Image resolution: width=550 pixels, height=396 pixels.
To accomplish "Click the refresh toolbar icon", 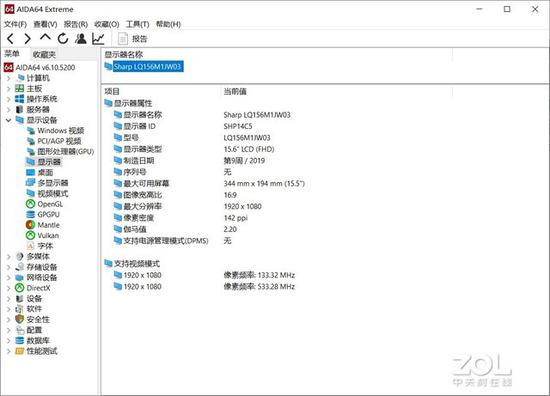I will tap(63, 39).
